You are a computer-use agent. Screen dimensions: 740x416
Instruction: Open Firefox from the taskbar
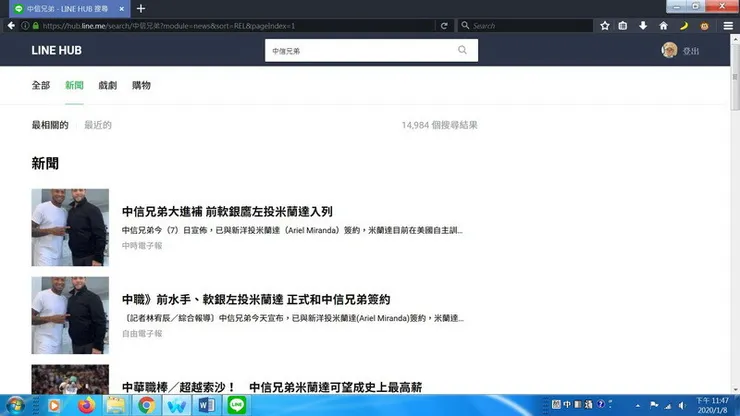(x=86, y=406)
